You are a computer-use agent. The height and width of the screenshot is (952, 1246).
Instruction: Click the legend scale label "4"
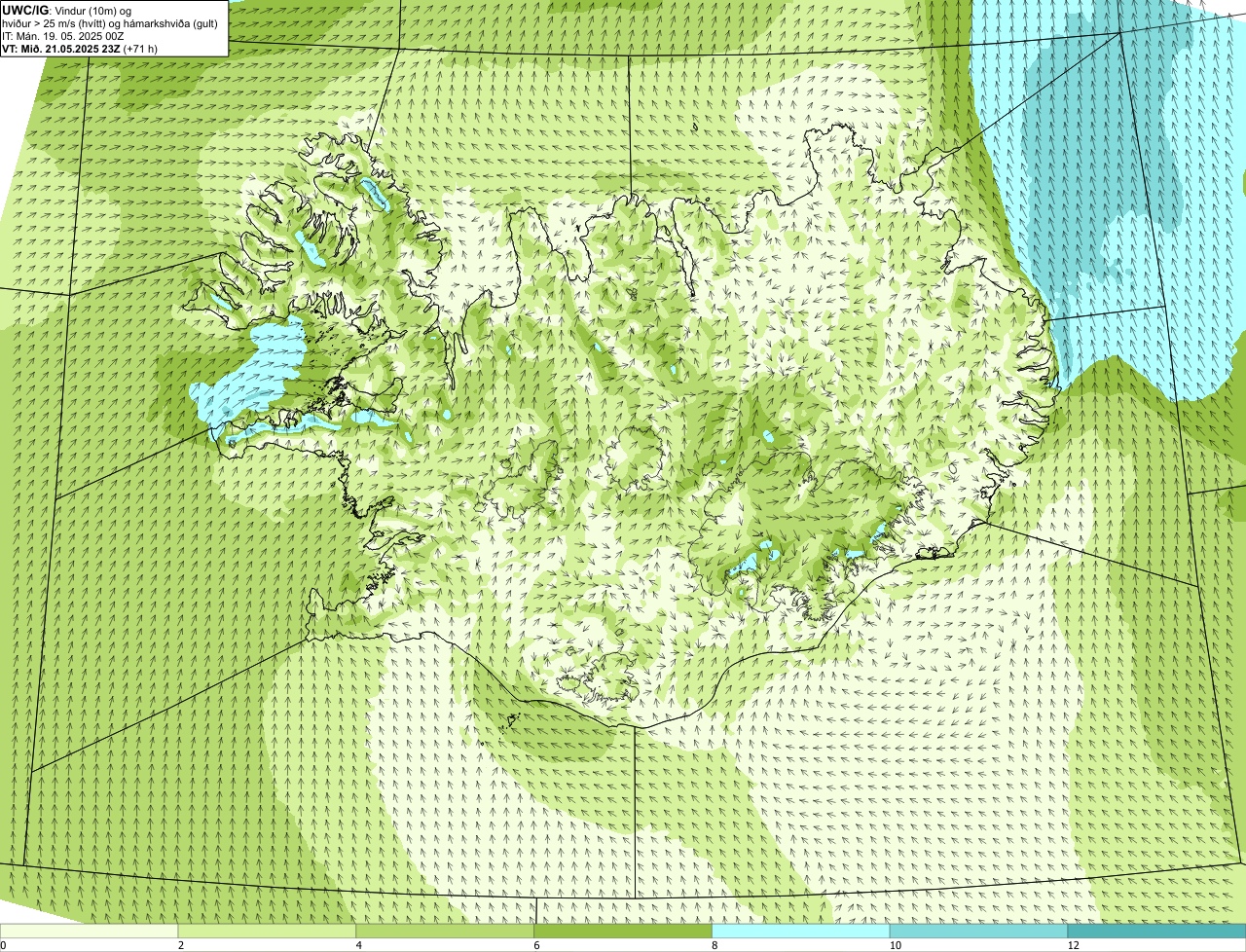[x=359, y=945]
